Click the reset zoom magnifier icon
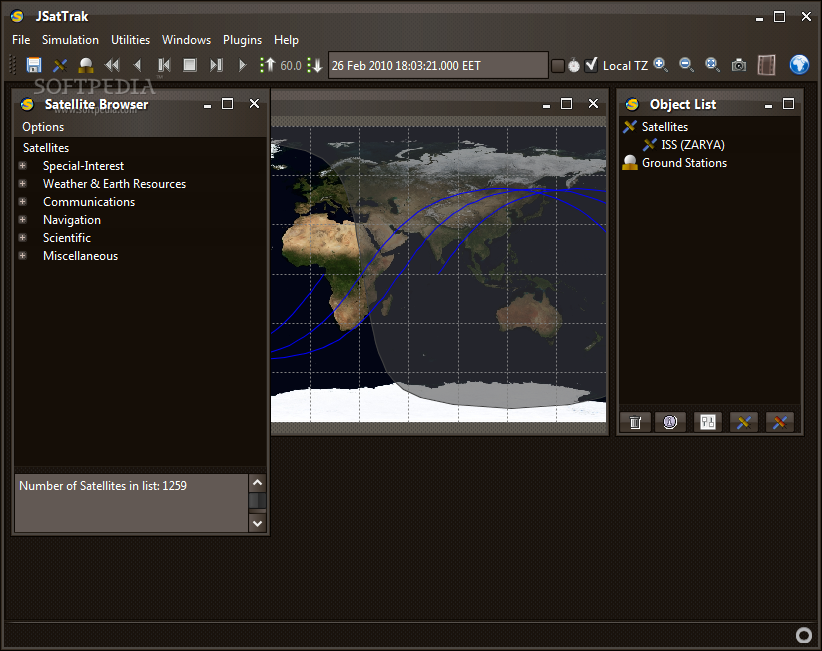 click(712, 64)
